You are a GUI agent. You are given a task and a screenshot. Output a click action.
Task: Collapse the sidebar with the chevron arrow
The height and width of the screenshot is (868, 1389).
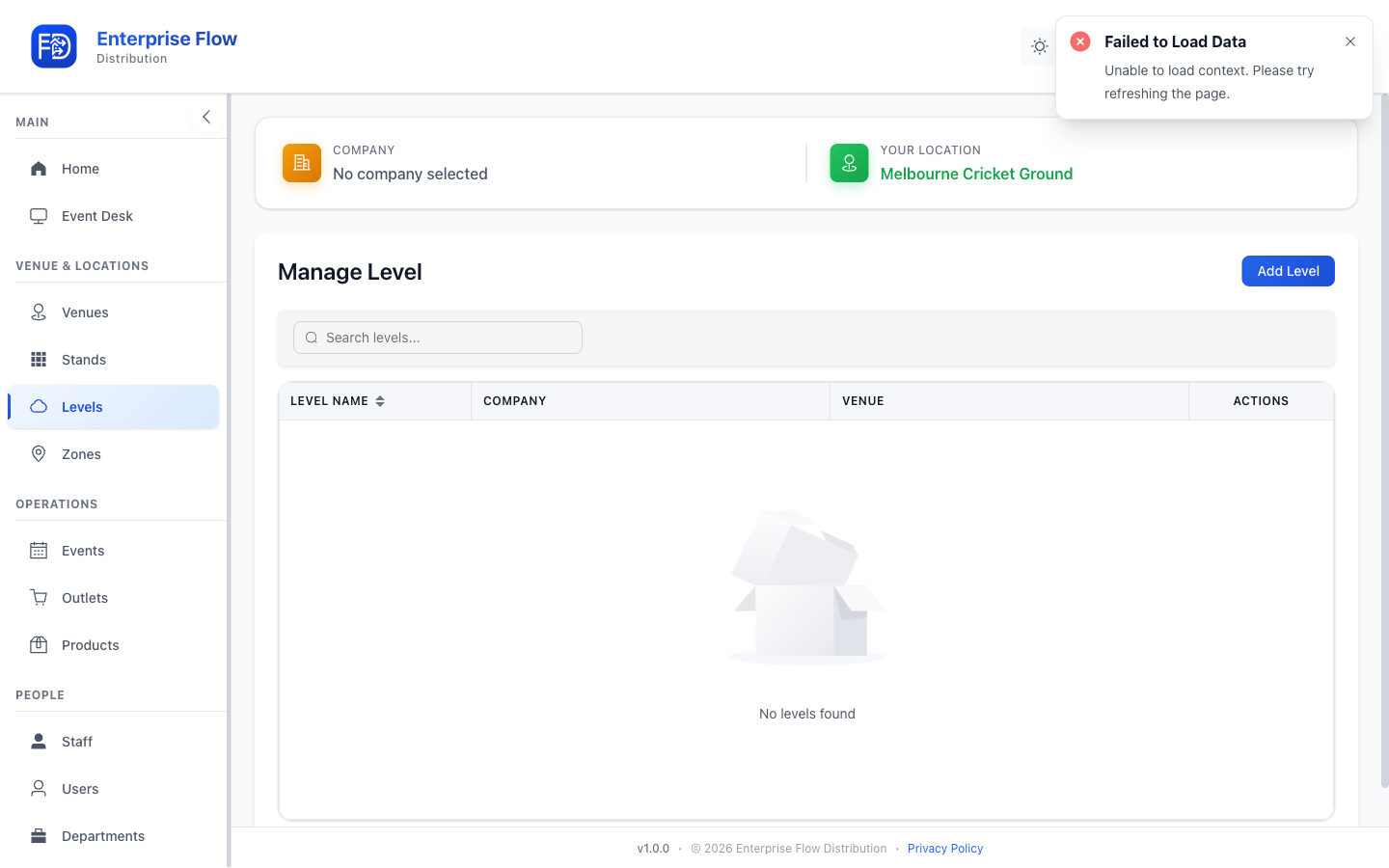[206, 117]
